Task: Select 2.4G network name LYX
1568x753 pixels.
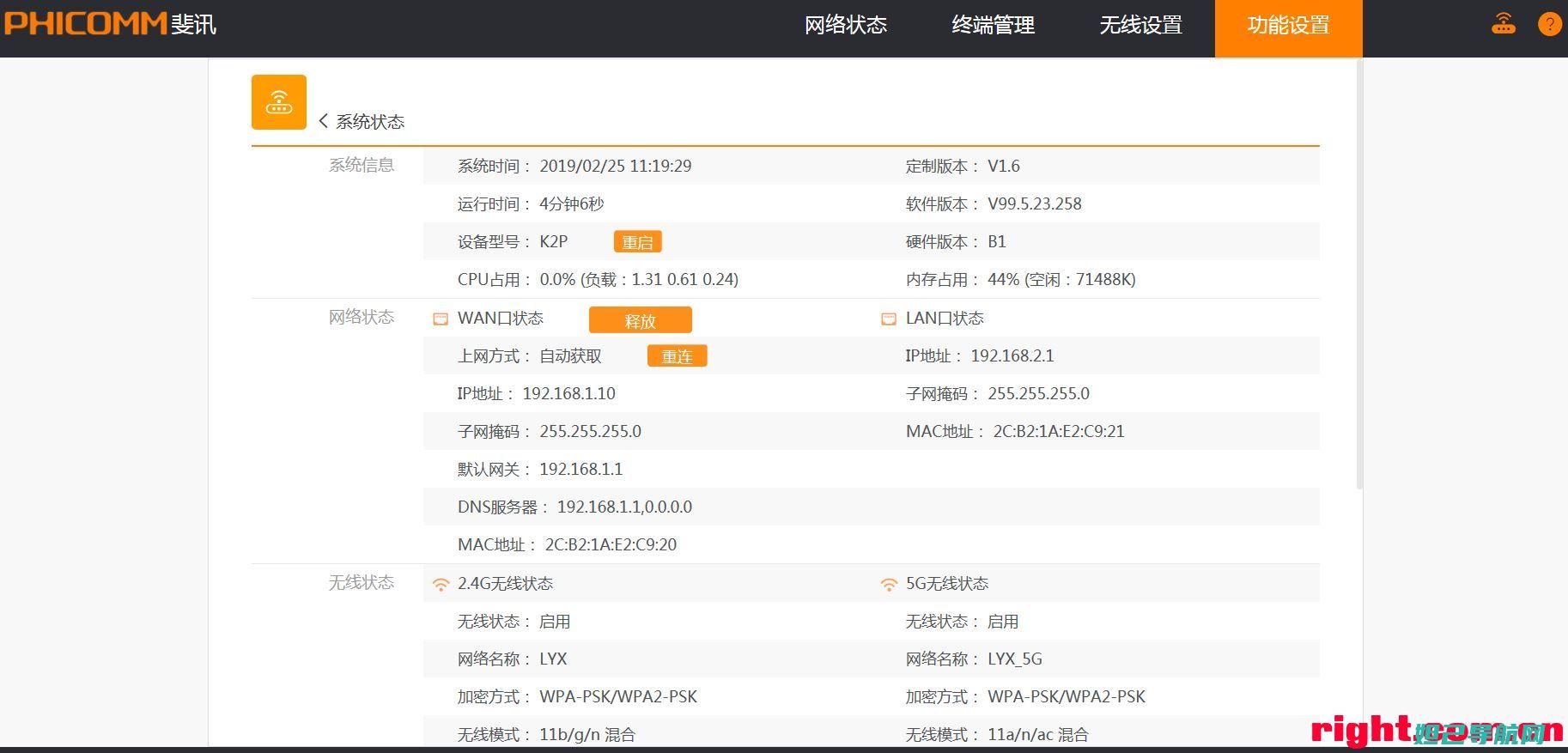Action: (x=553, y=659)
